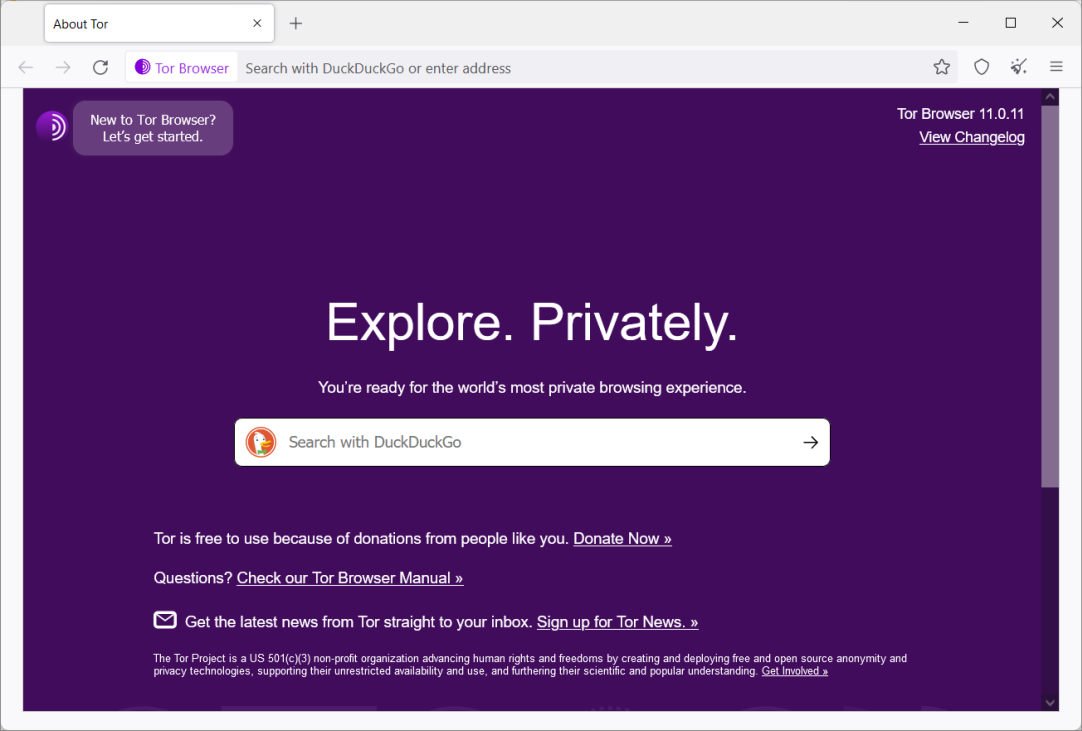
Task: Open the hamburger application menu
Action: point(1056,68)
